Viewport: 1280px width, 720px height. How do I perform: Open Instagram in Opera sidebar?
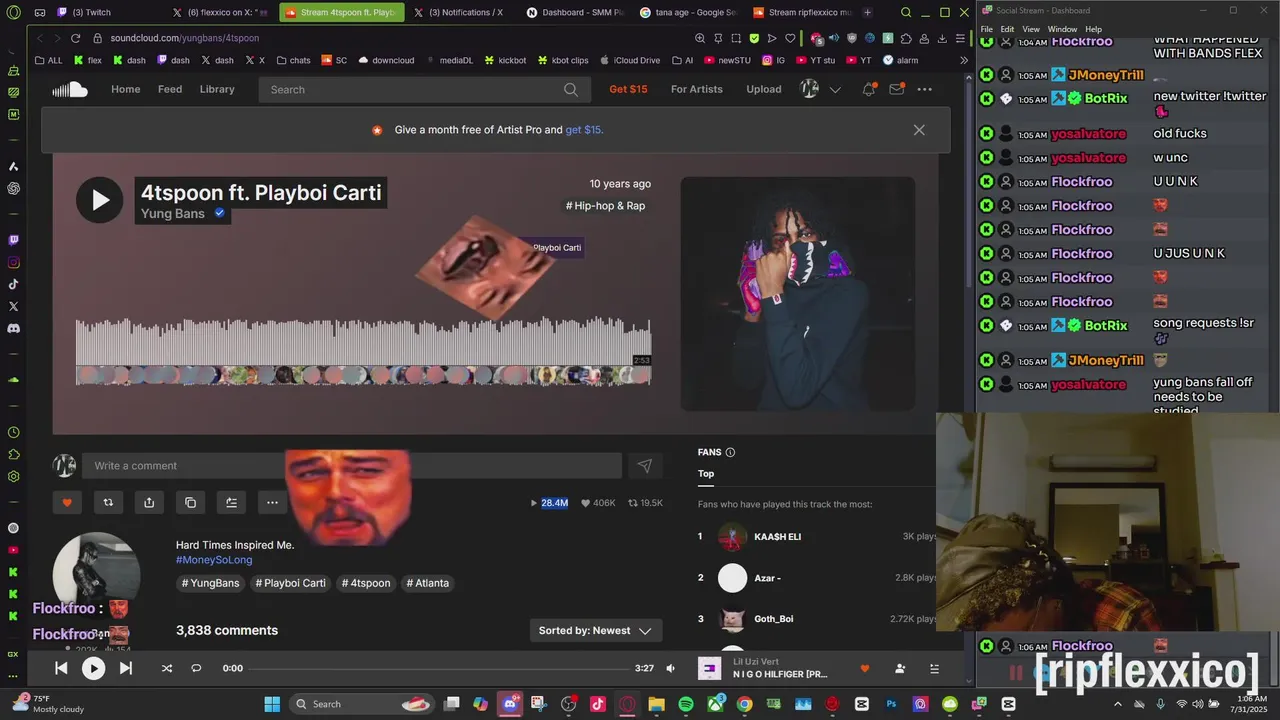click(x=13, y=262)
